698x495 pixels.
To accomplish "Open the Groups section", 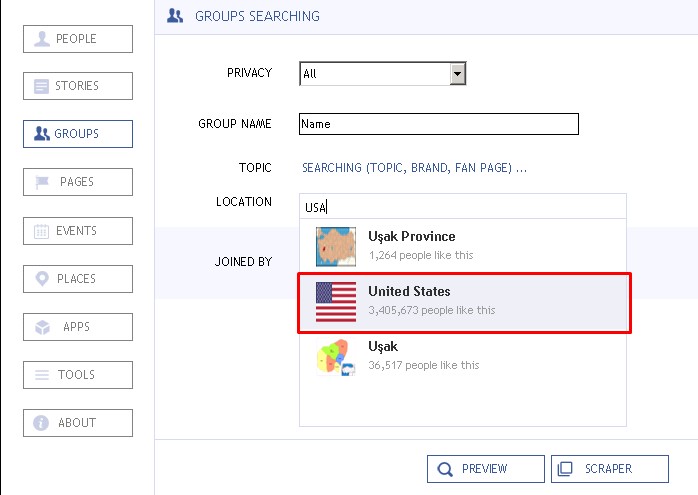I will tap(78, 134).
